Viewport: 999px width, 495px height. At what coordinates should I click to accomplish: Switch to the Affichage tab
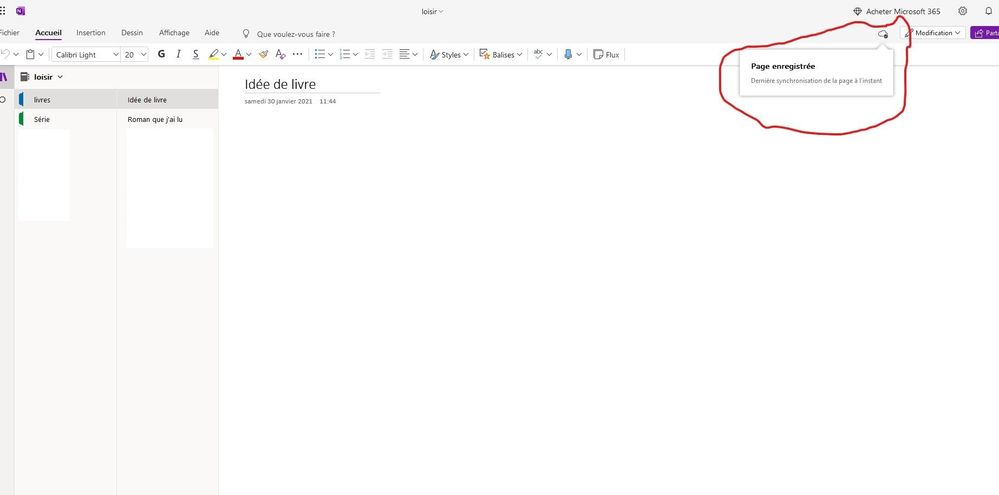(174, 32)
